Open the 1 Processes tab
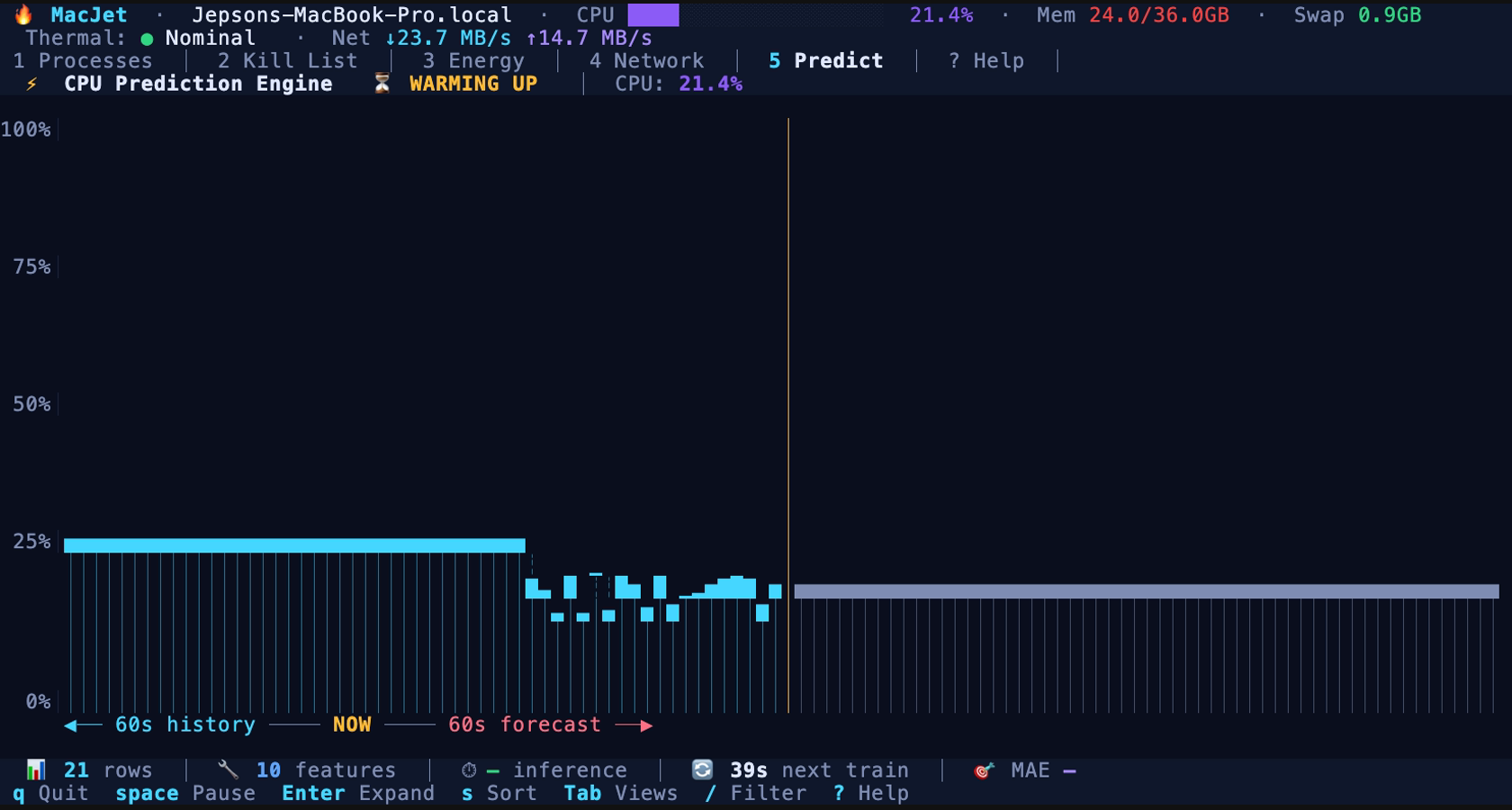Image resolution: width=1512 pixels, height=810 pixels. click(x=83, y=60)
